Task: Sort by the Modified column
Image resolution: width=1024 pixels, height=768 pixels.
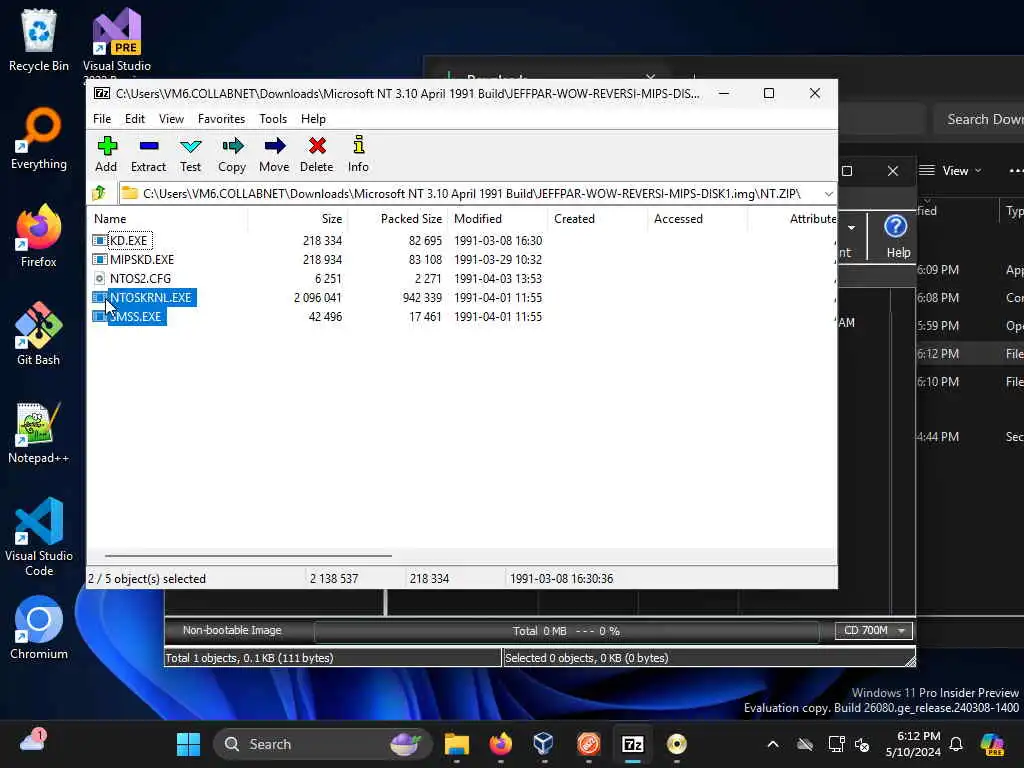Action: 498,219
